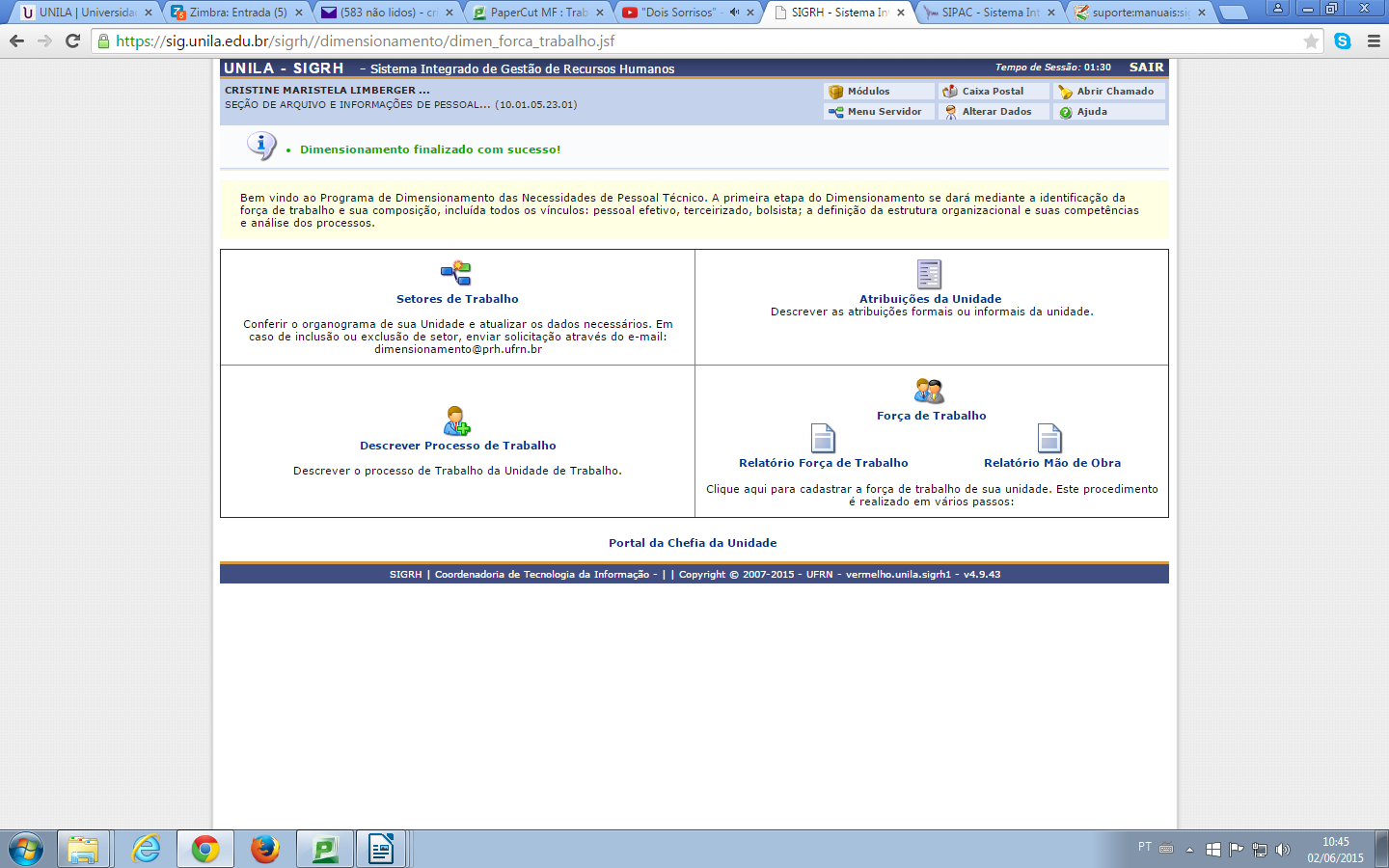Open Relatório Força de Trabalho link
This screenshot has width=1389, height=868.
[x=823, y=463]
